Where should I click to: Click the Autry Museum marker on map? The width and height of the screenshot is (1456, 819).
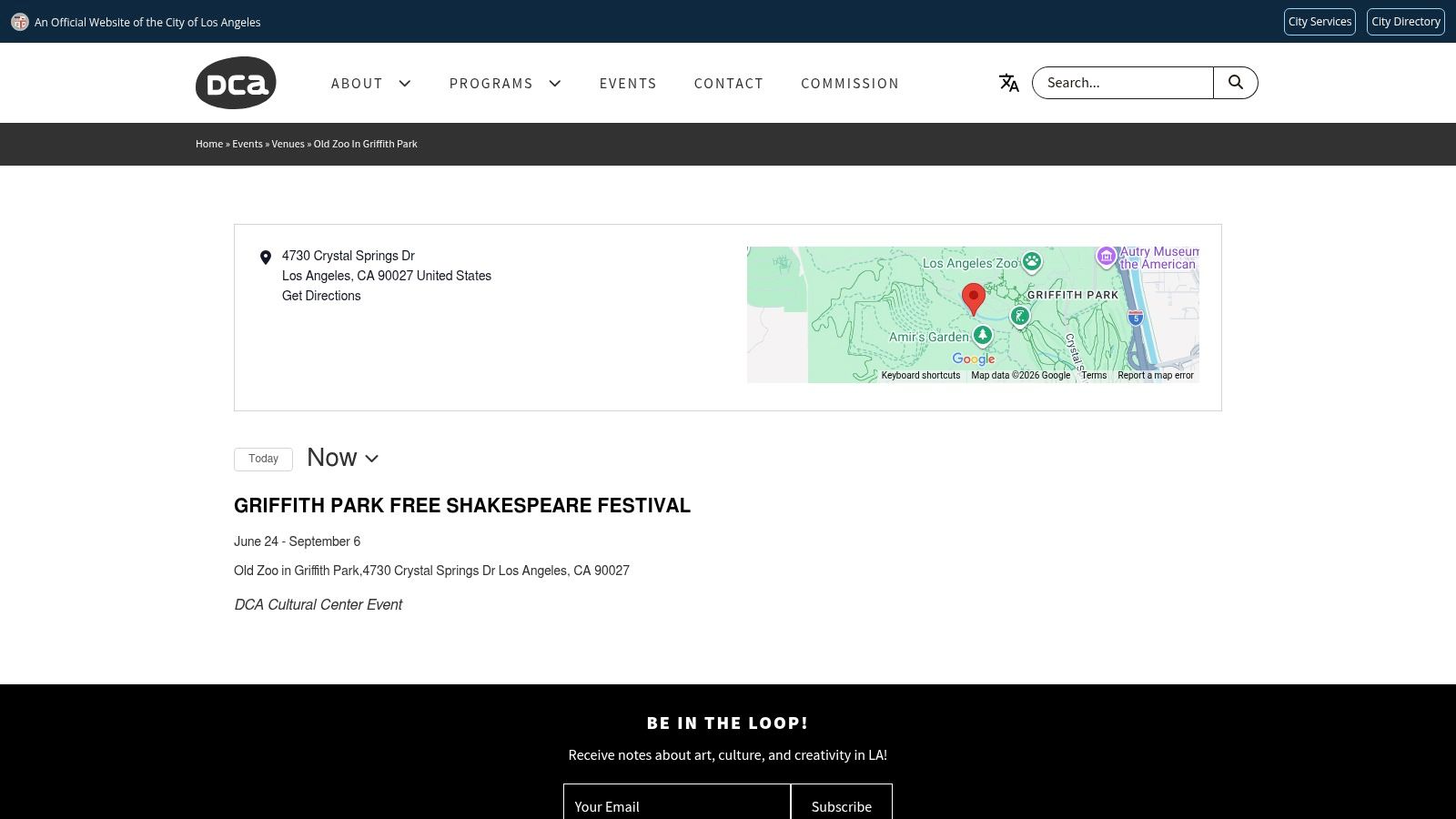tap(1106, 257)
